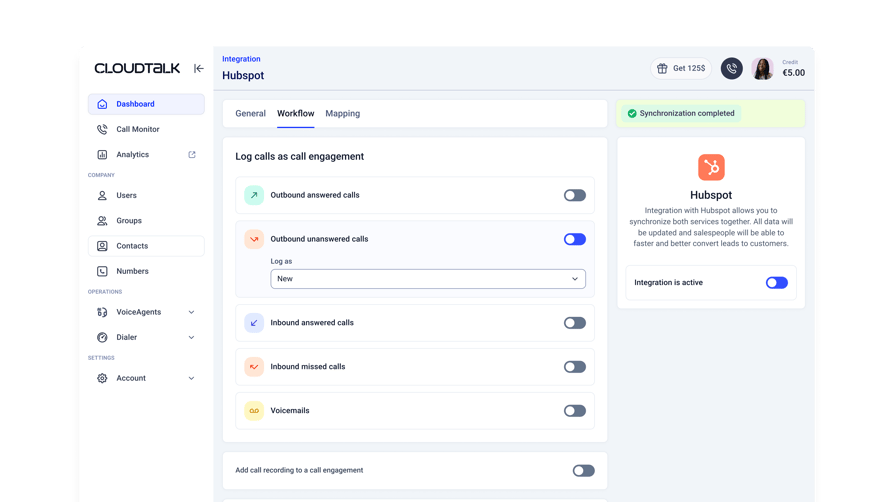Image resolution: width=894 pixels, height=502 pixels.
Task: Enable Inbound missed calls logging
Action: tap(575, 367)
